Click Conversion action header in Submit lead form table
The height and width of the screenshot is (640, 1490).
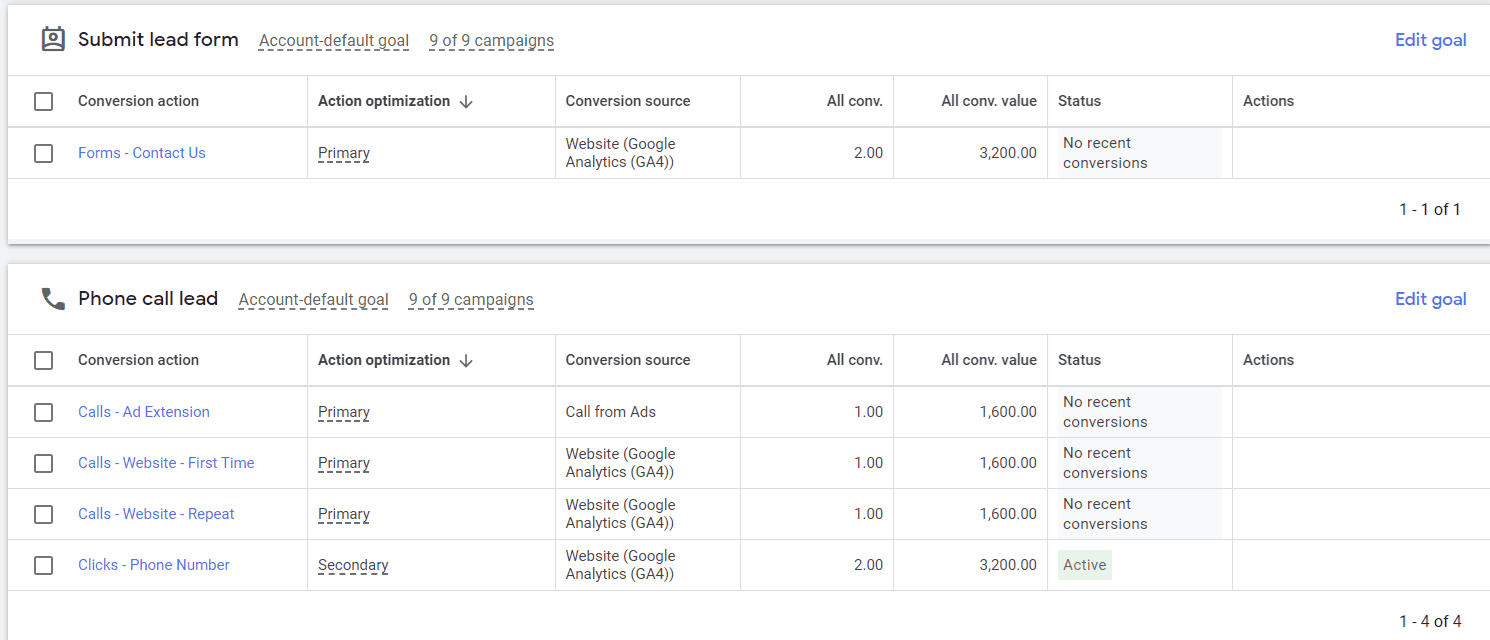point(138,101)
